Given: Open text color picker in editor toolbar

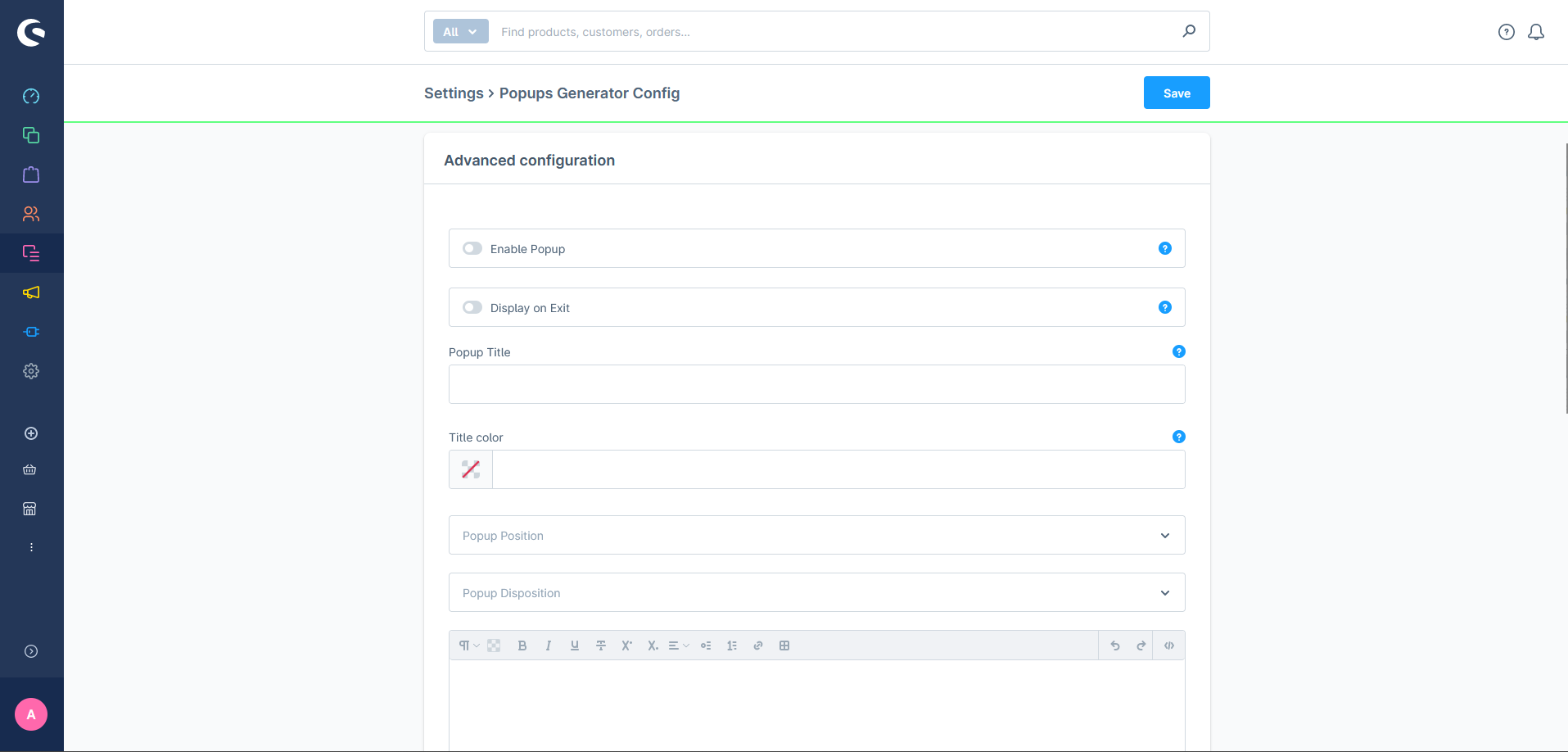Looking at the screenshot, I should pyautogui.click(x=494, y=646).
